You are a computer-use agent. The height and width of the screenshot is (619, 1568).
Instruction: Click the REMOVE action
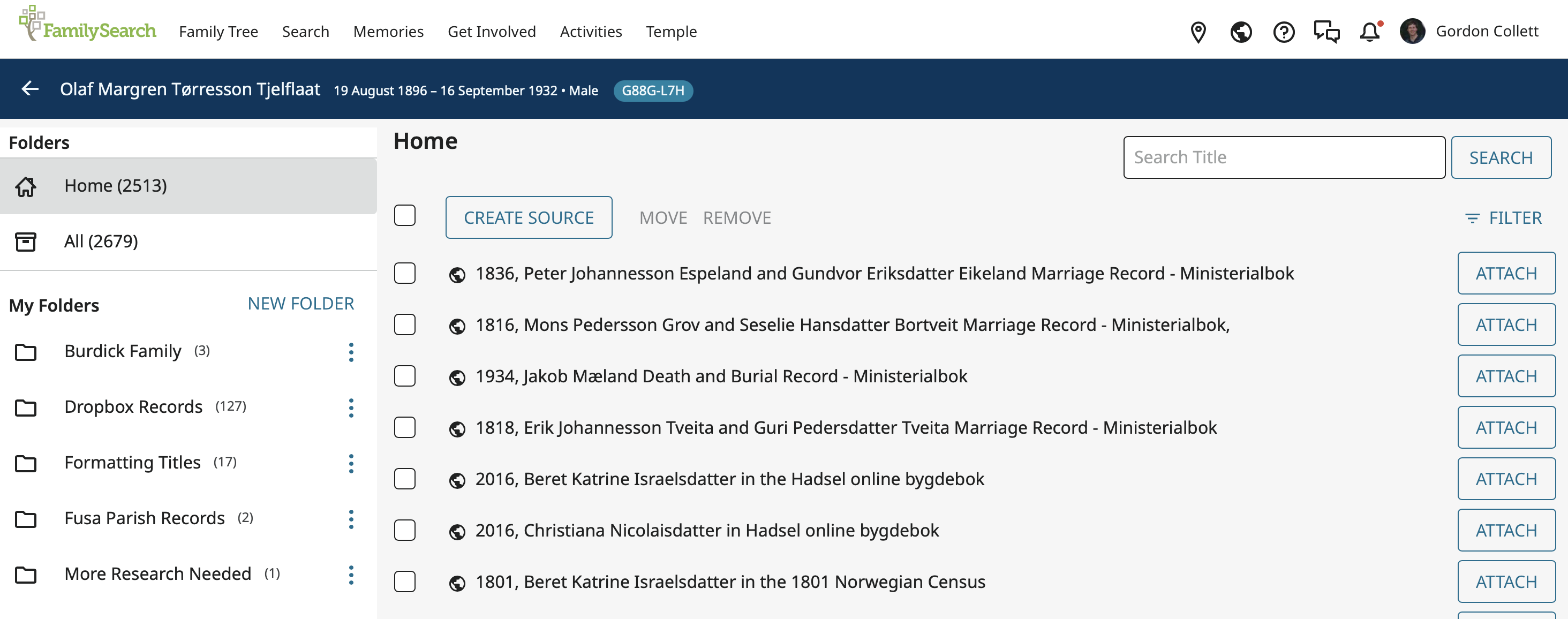point(737,218)
